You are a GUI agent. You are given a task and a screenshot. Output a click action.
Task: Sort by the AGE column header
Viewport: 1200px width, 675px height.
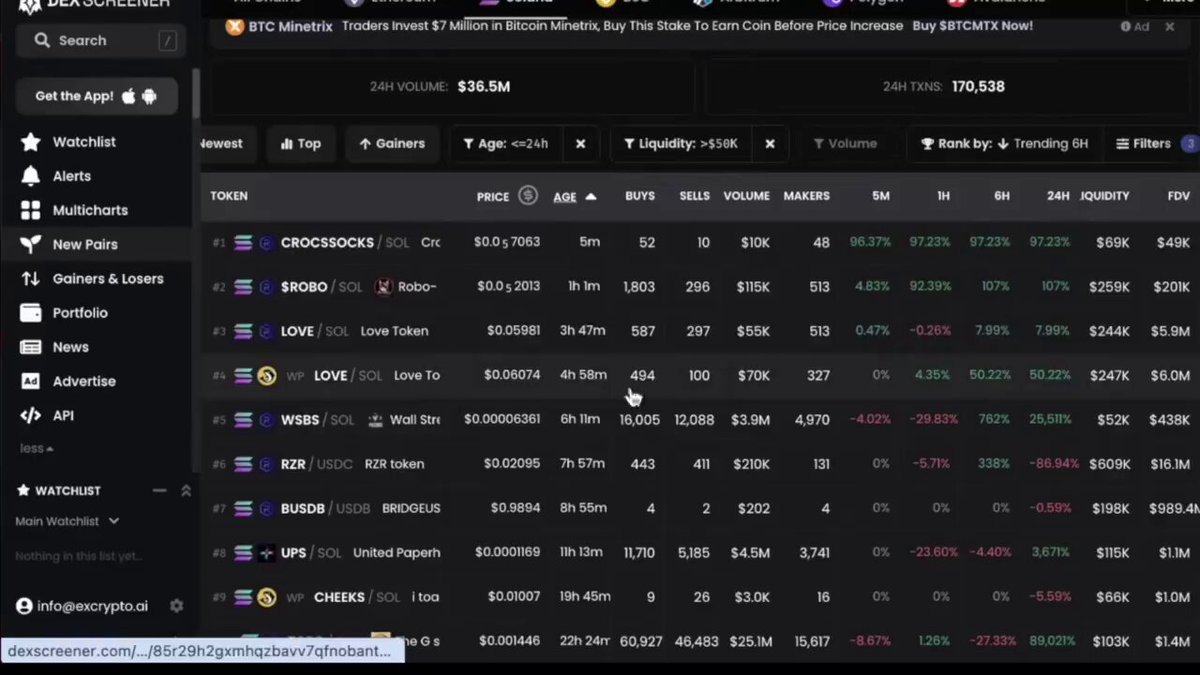(565, 197)
